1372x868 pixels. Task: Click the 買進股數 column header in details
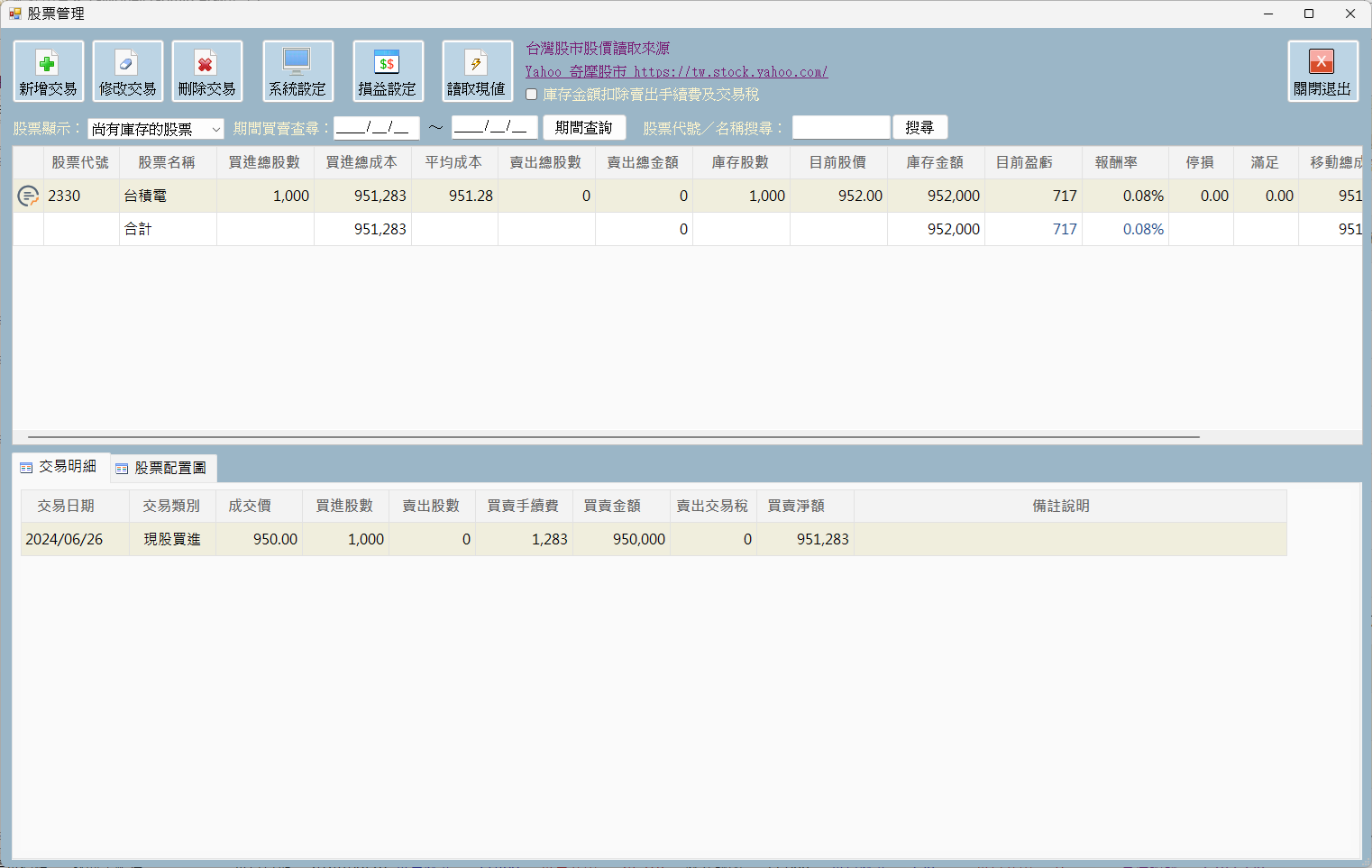(345, 507)
